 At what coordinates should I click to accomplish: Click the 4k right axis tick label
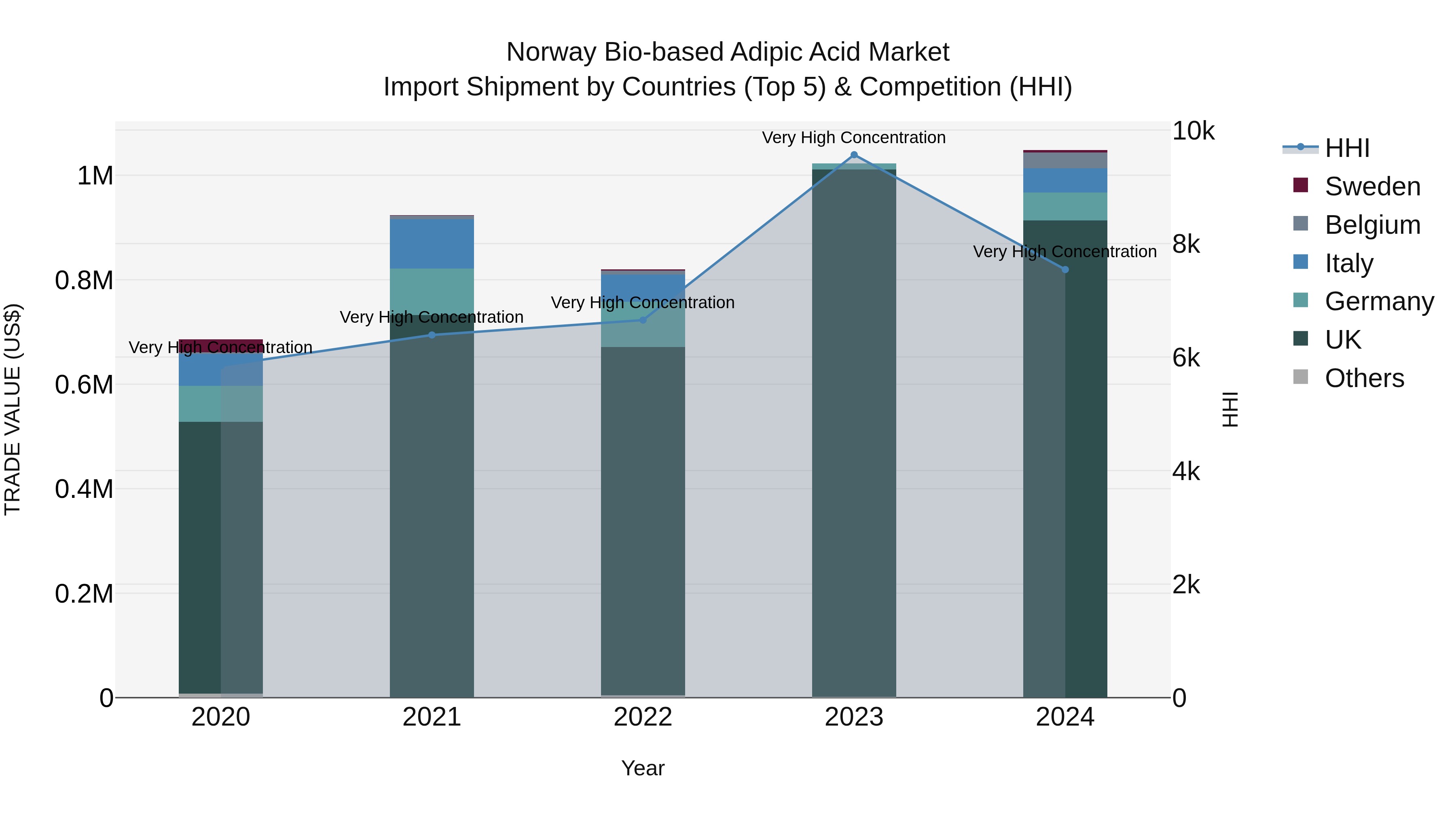1186,472
